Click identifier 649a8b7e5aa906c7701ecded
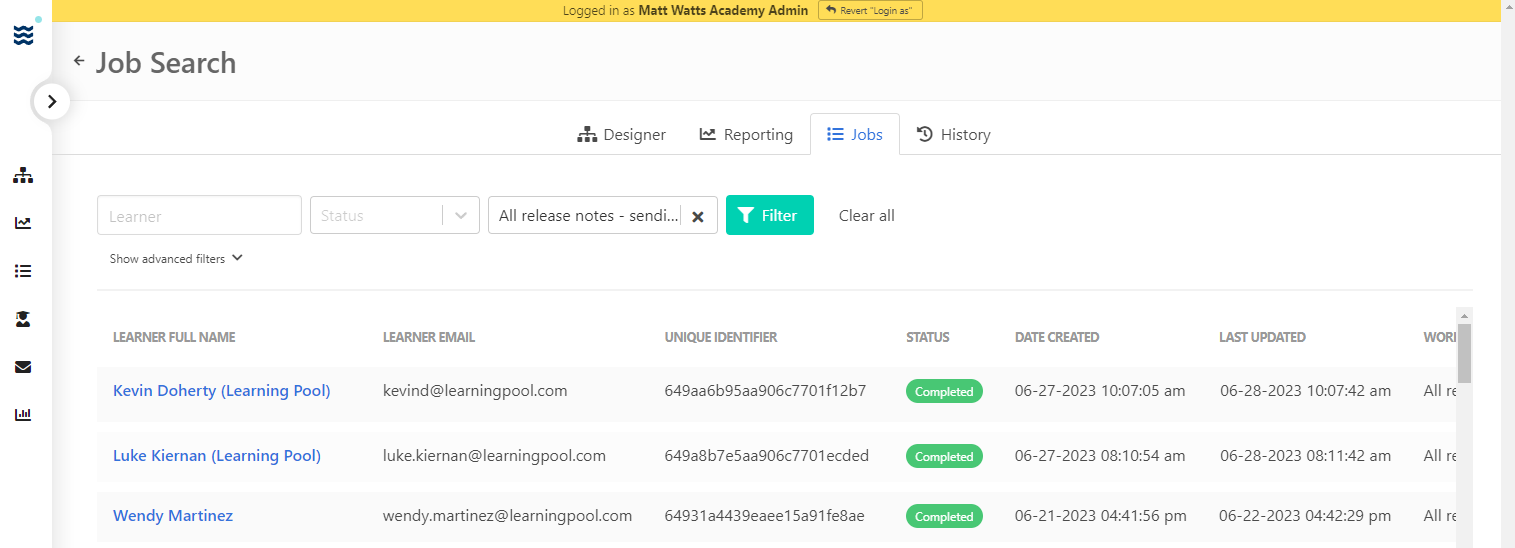Image resolution: width=1515 pixels, height=548 pixels. coord(767,456)
